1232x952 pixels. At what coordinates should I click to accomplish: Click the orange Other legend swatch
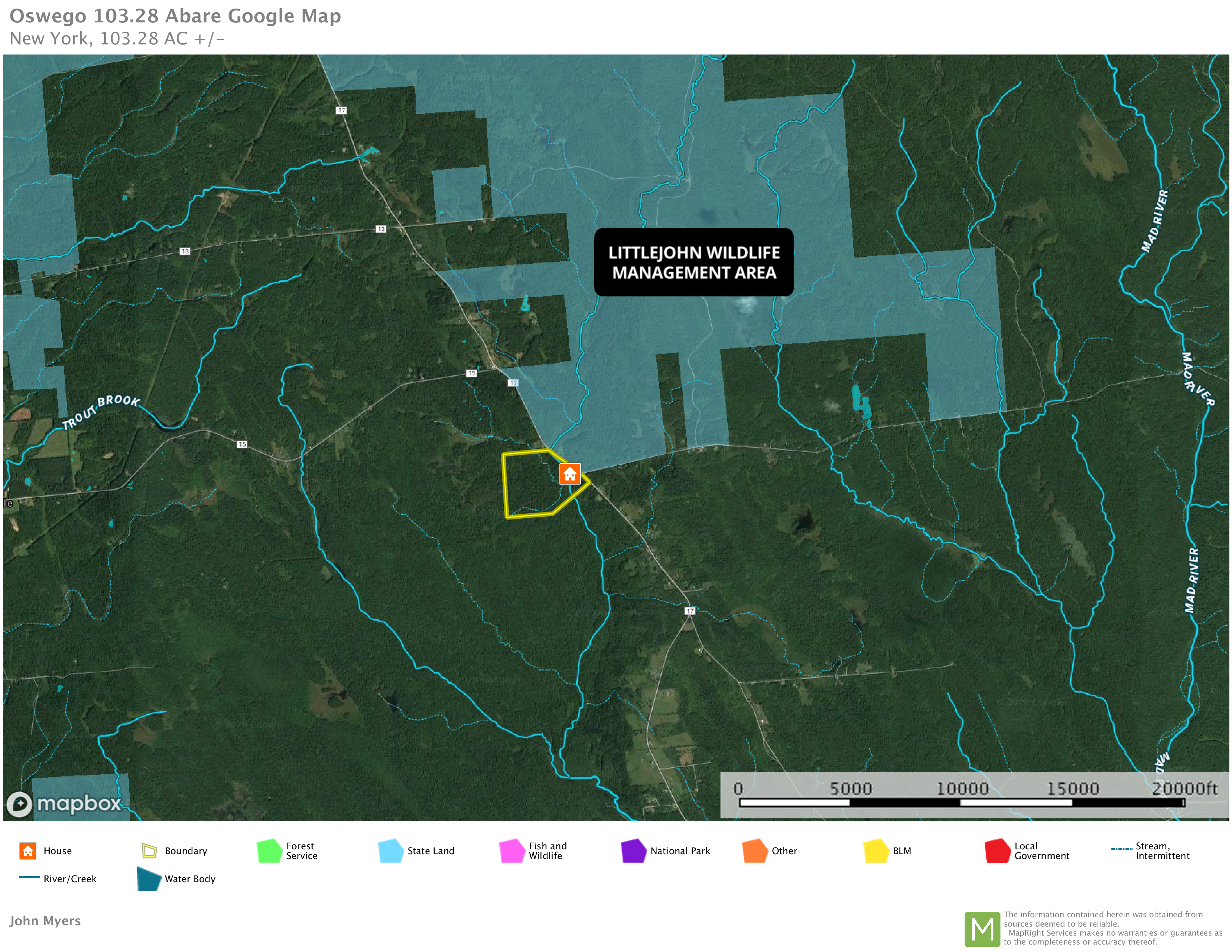click(755, 850)
